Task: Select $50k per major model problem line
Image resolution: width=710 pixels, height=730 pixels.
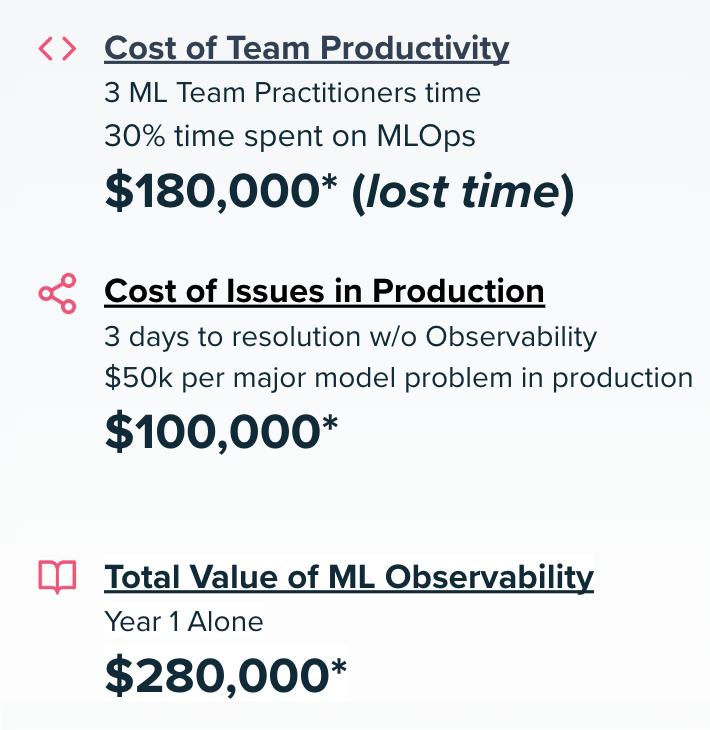Action: (x=399, y=378)
